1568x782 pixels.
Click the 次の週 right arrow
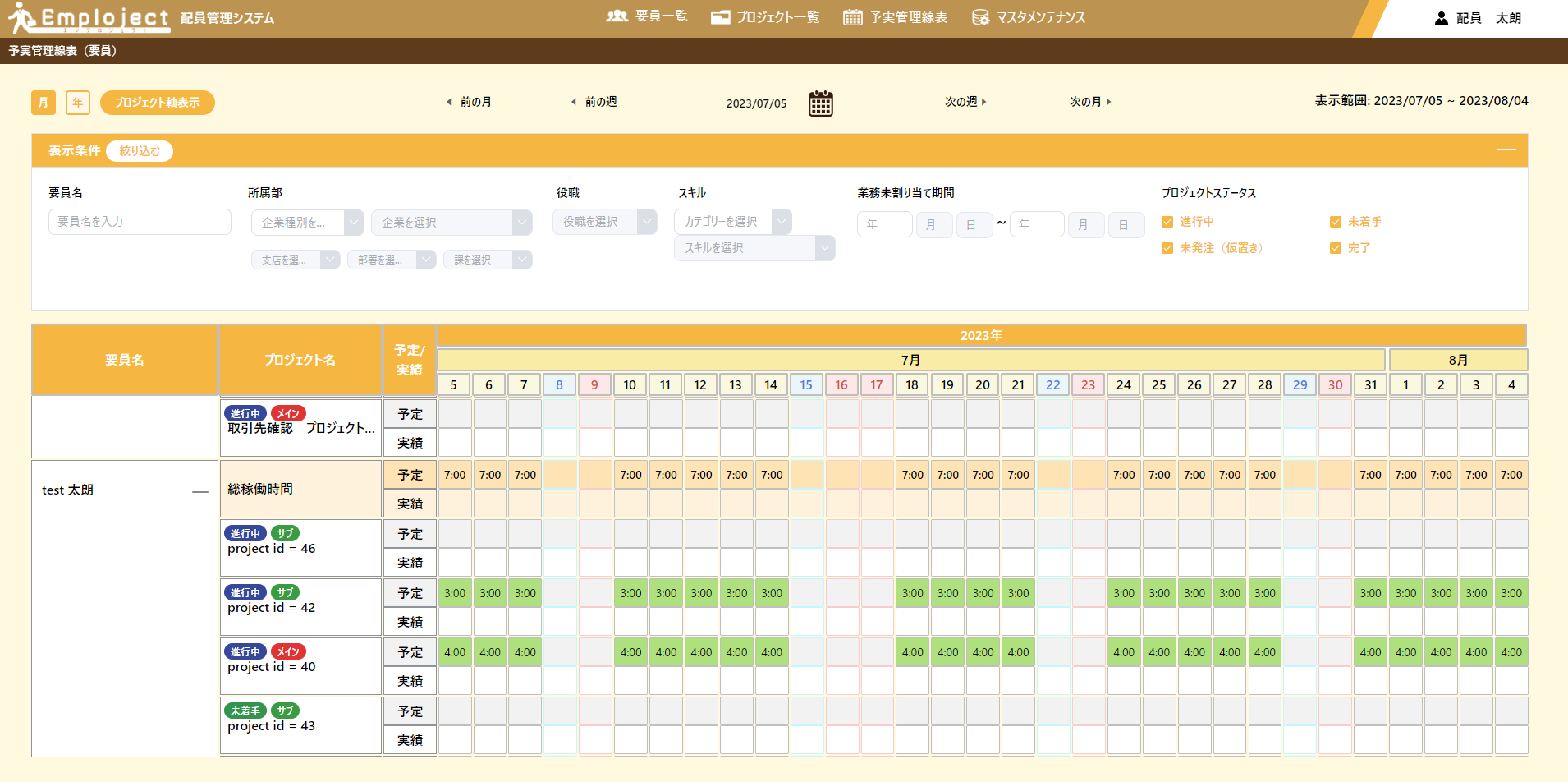click(983, 102)
